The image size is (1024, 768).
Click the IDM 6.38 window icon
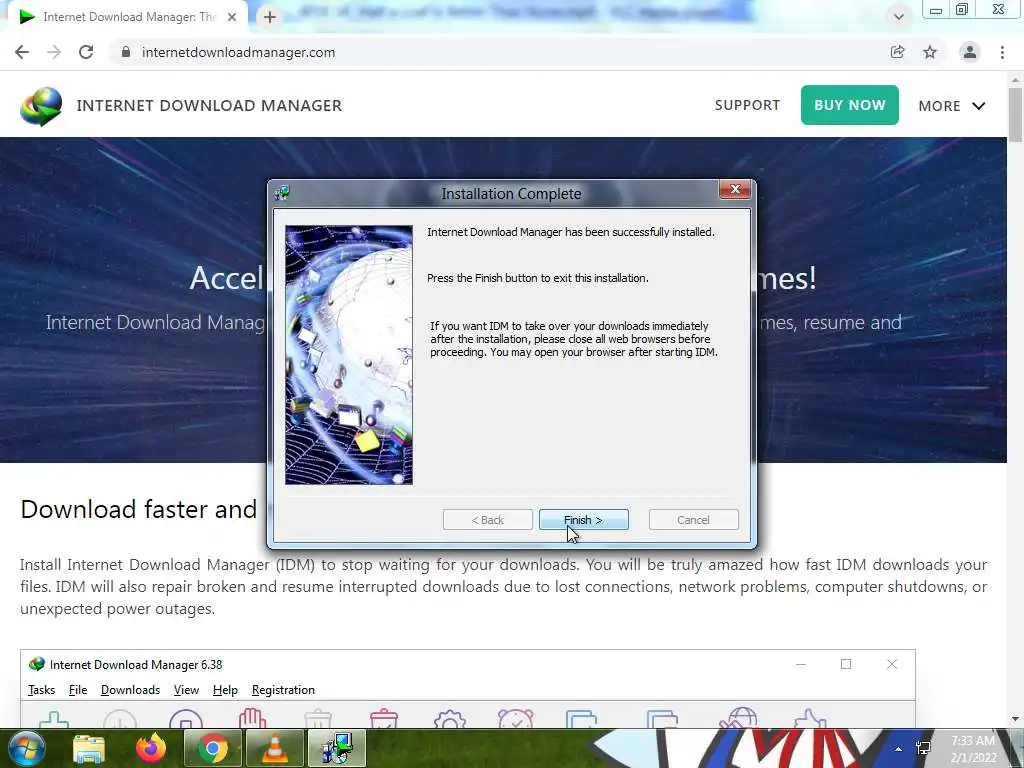(x=37, y=664)
